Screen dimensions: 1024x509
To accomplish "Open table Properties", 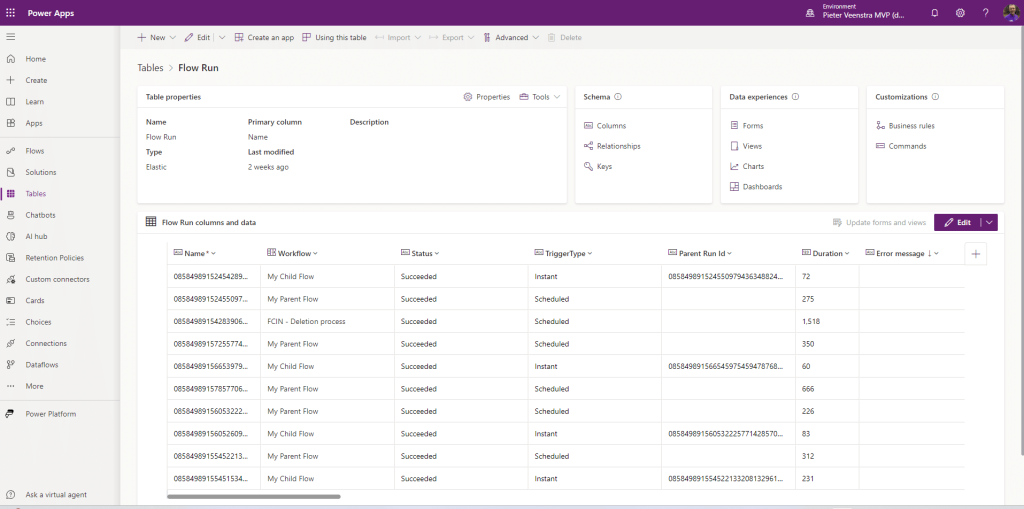I will click(x=487, y=97).
